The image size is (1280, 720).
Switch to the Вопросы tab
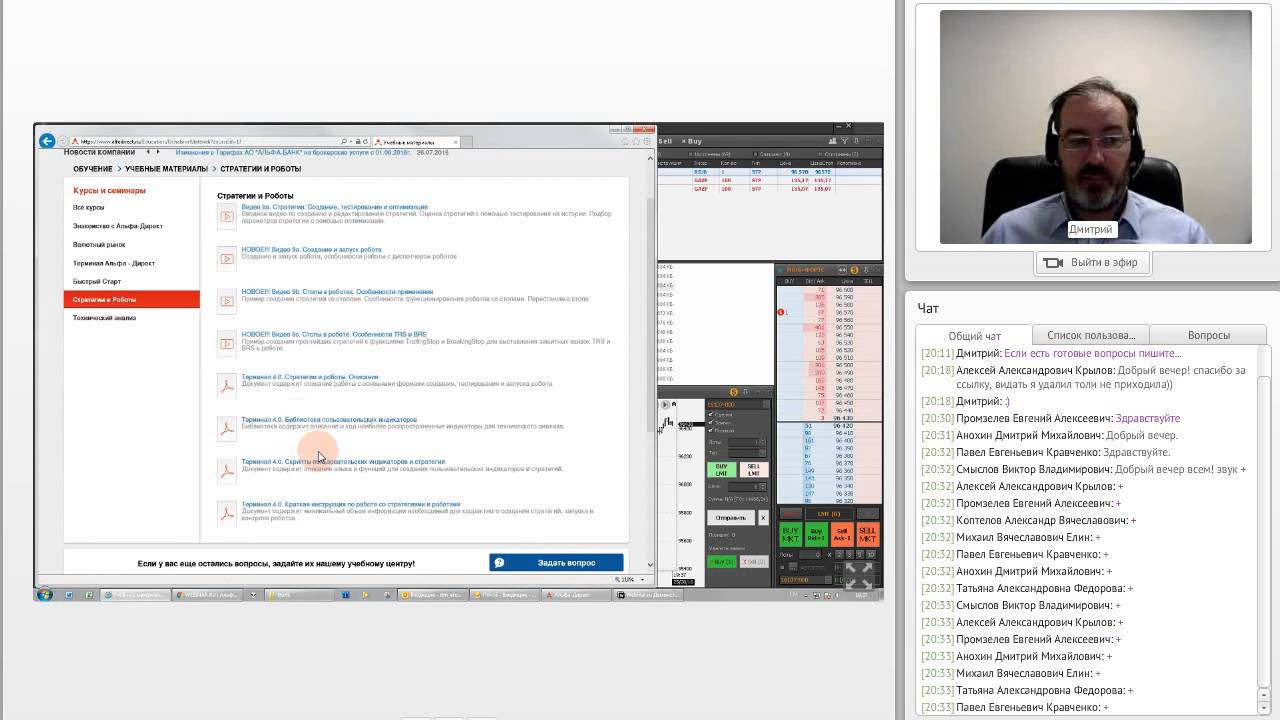point(1209,335)
